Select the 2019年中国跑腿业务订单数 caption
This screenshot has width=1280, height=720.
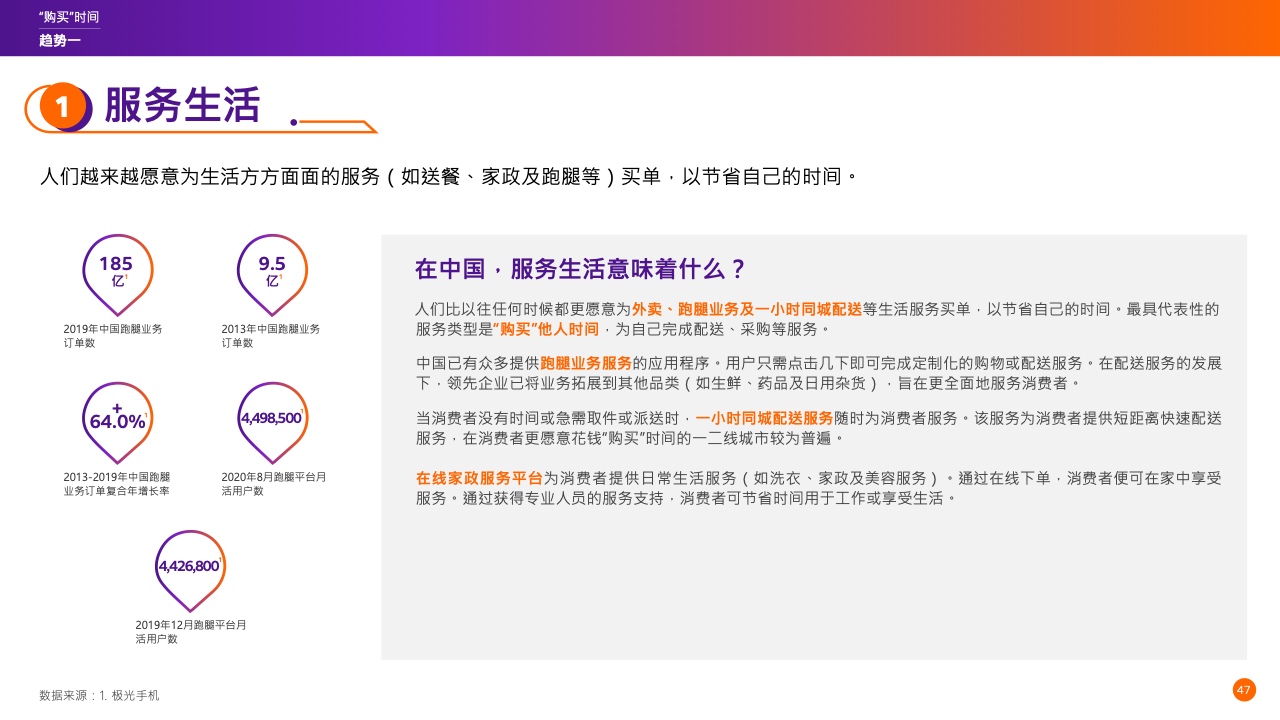point(112,335)
